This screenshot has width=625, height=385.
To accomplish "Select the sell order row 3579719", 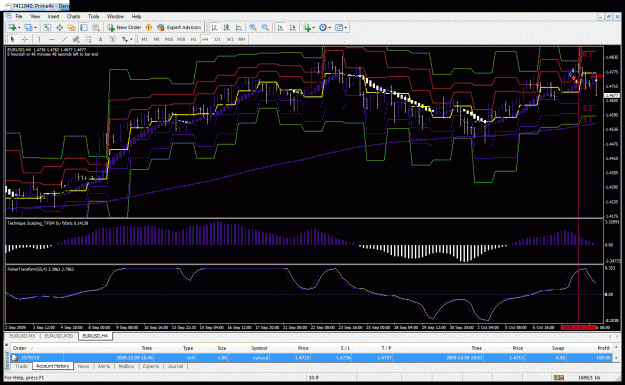I will tap(312, 358).
